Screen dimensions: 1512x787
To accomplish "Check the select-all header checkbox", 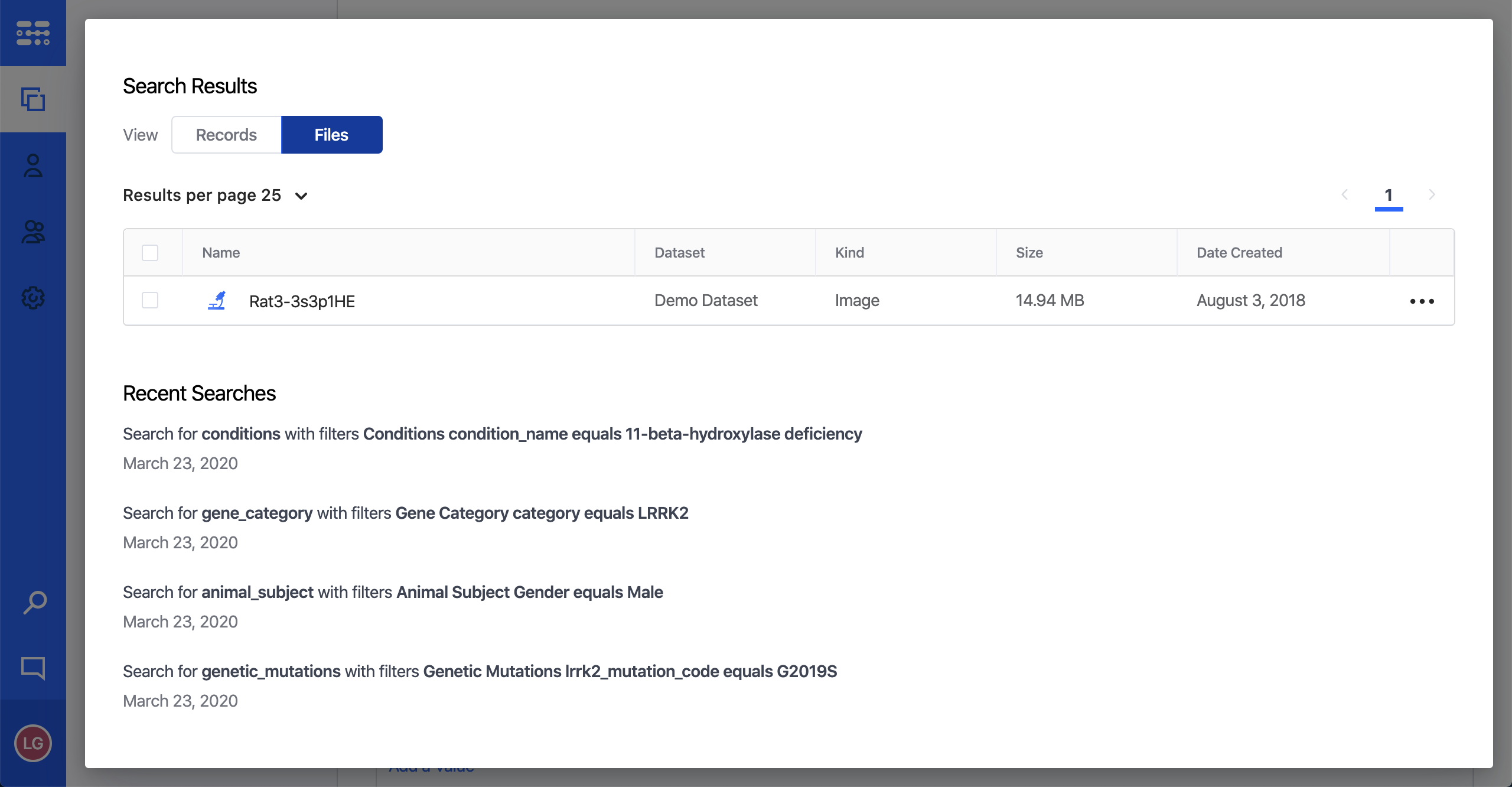I will click(x=150, y=253).
